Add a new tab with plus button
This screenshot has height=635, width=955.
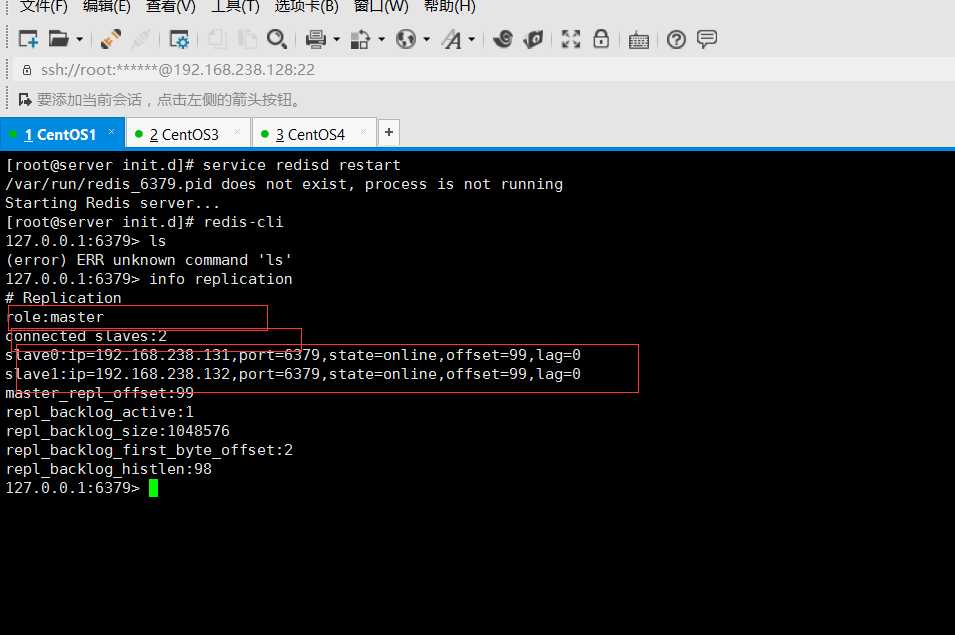389,133
